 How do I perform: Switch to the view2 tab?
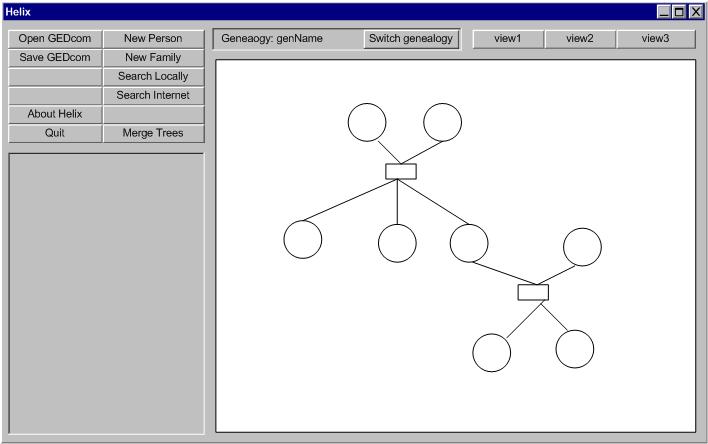(579, 38)
